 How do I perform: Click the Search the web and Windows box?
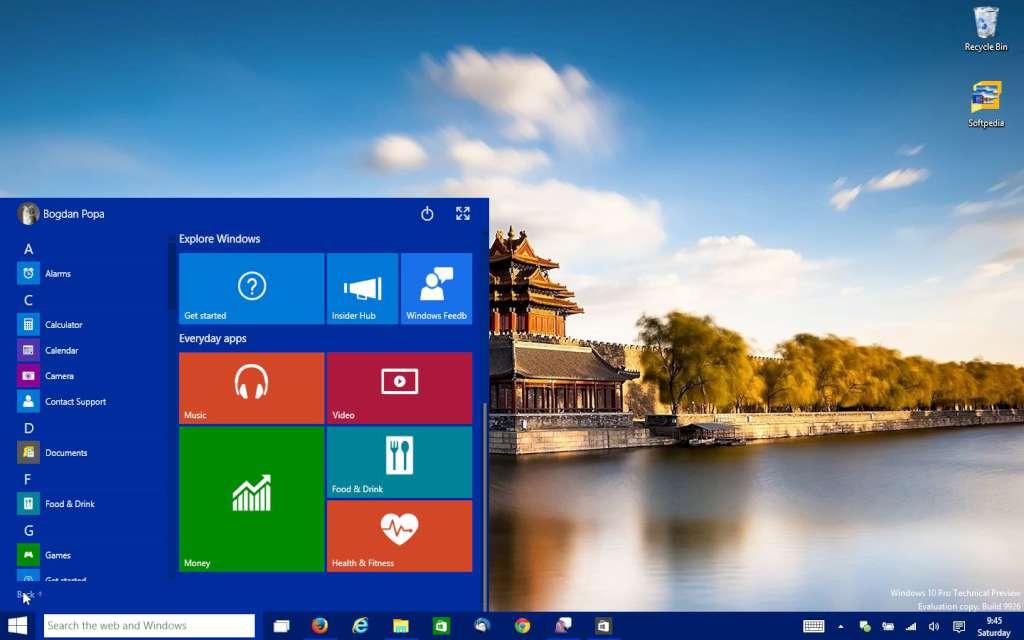pos(149,626)
